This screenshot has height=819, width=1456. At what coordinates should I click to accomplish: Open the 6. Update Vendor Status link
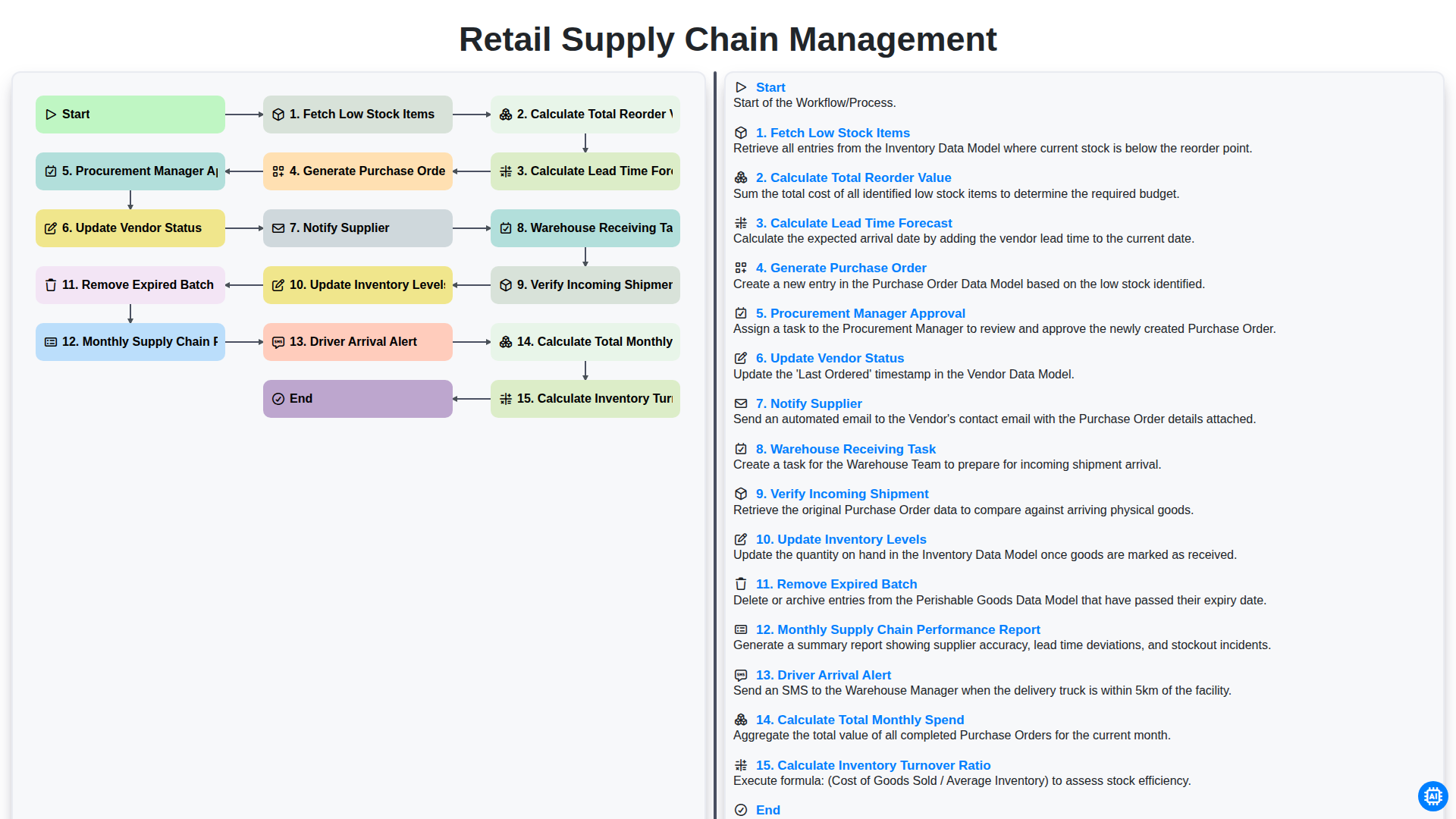tap(830, 358)
